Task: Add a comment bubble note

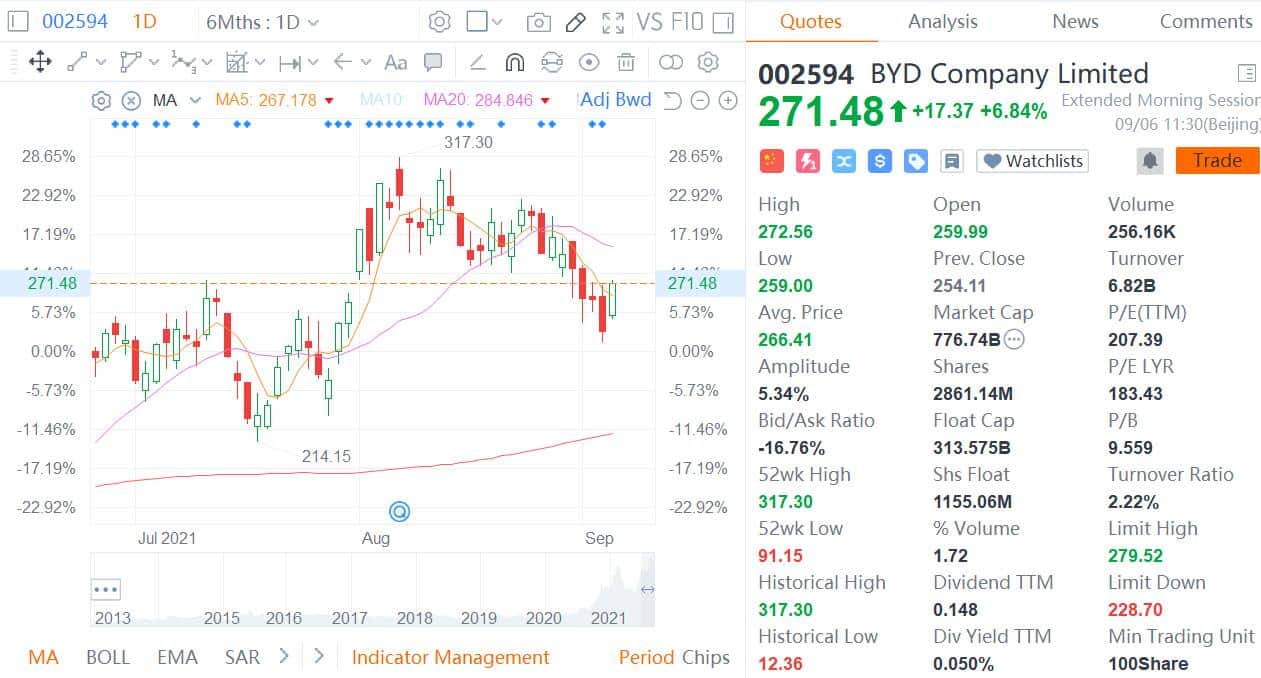Action: coord(433,62)
